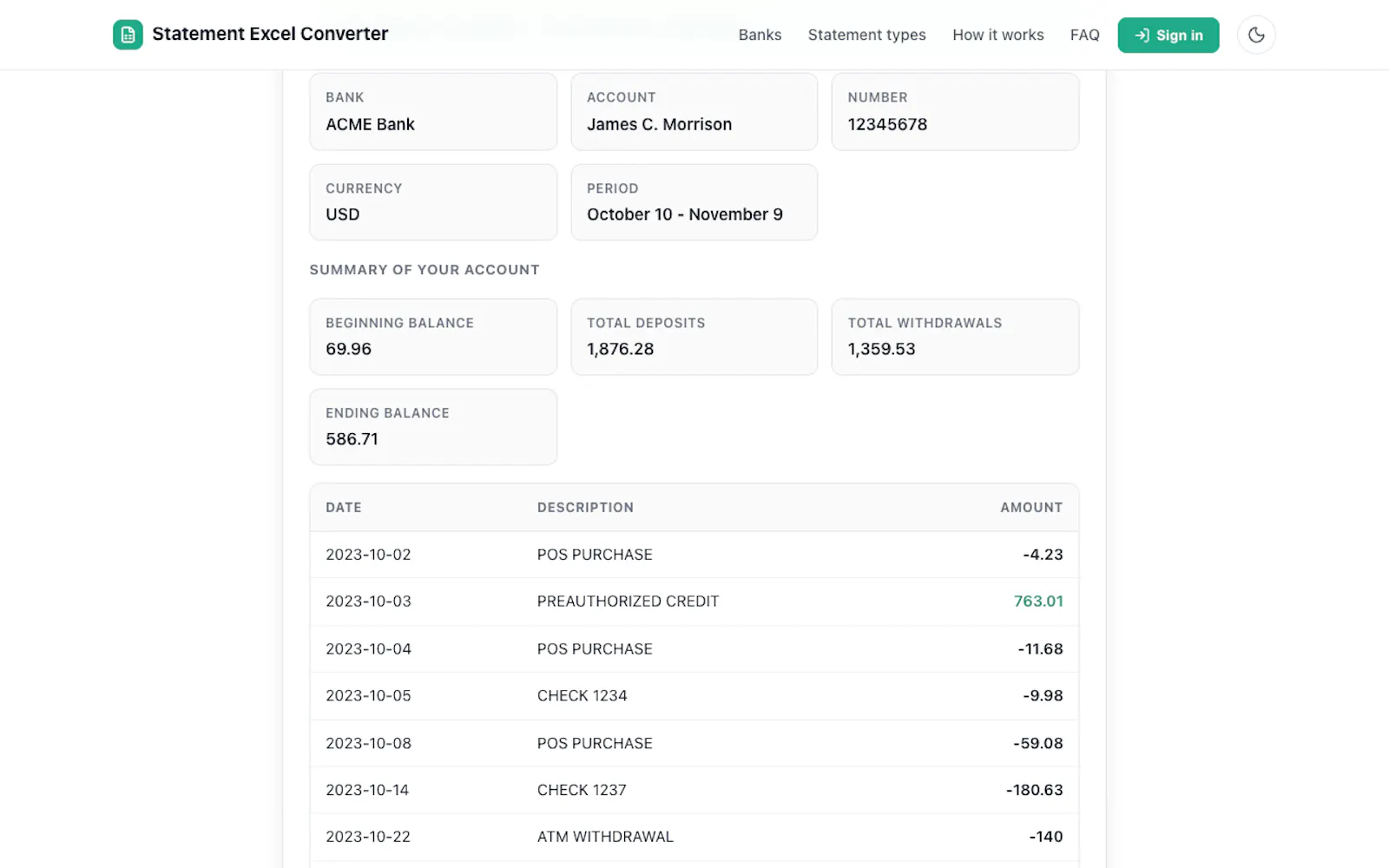This screenshot has height=868, width=1389.
Task: Select amount -180.63
Action: pos(1035,791)
